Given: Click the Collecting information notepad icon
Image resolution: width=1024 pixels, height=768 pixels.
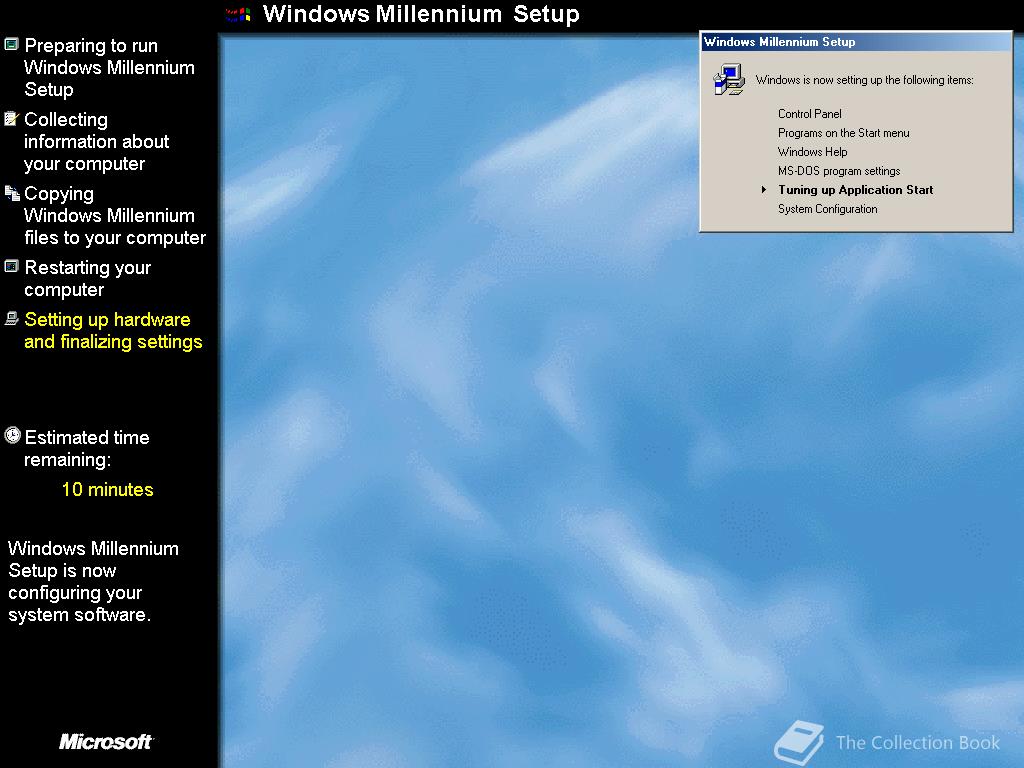Looking at the screenshot, I should [x=11, y=118].
